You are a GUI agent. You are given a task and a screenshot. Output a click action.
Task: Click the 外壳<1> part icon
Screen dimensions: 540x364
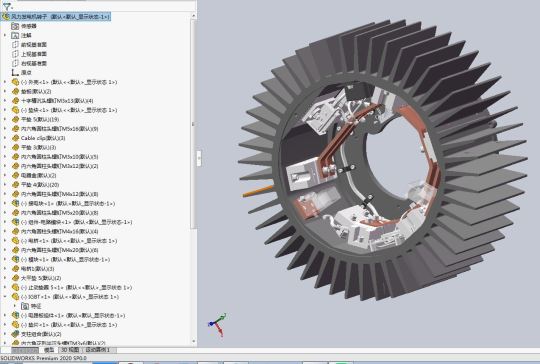click(15, 82)
